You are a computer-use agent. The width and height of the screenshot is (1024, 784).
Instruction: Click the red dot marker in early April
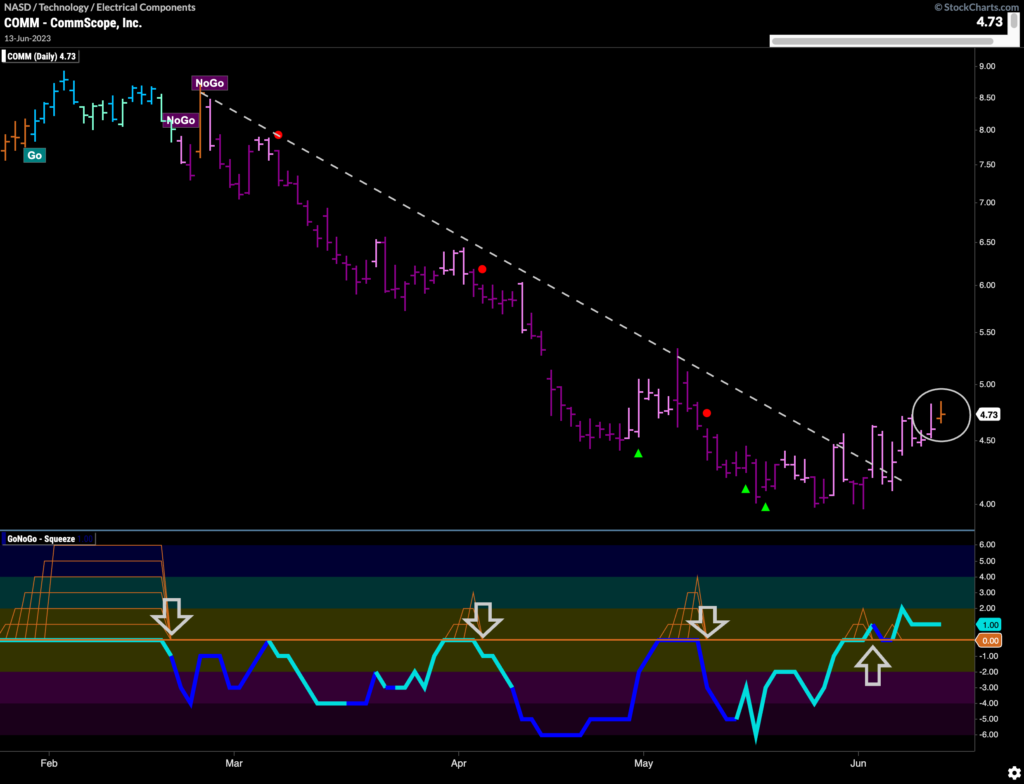pyautogui.click(x=482, y=269)
